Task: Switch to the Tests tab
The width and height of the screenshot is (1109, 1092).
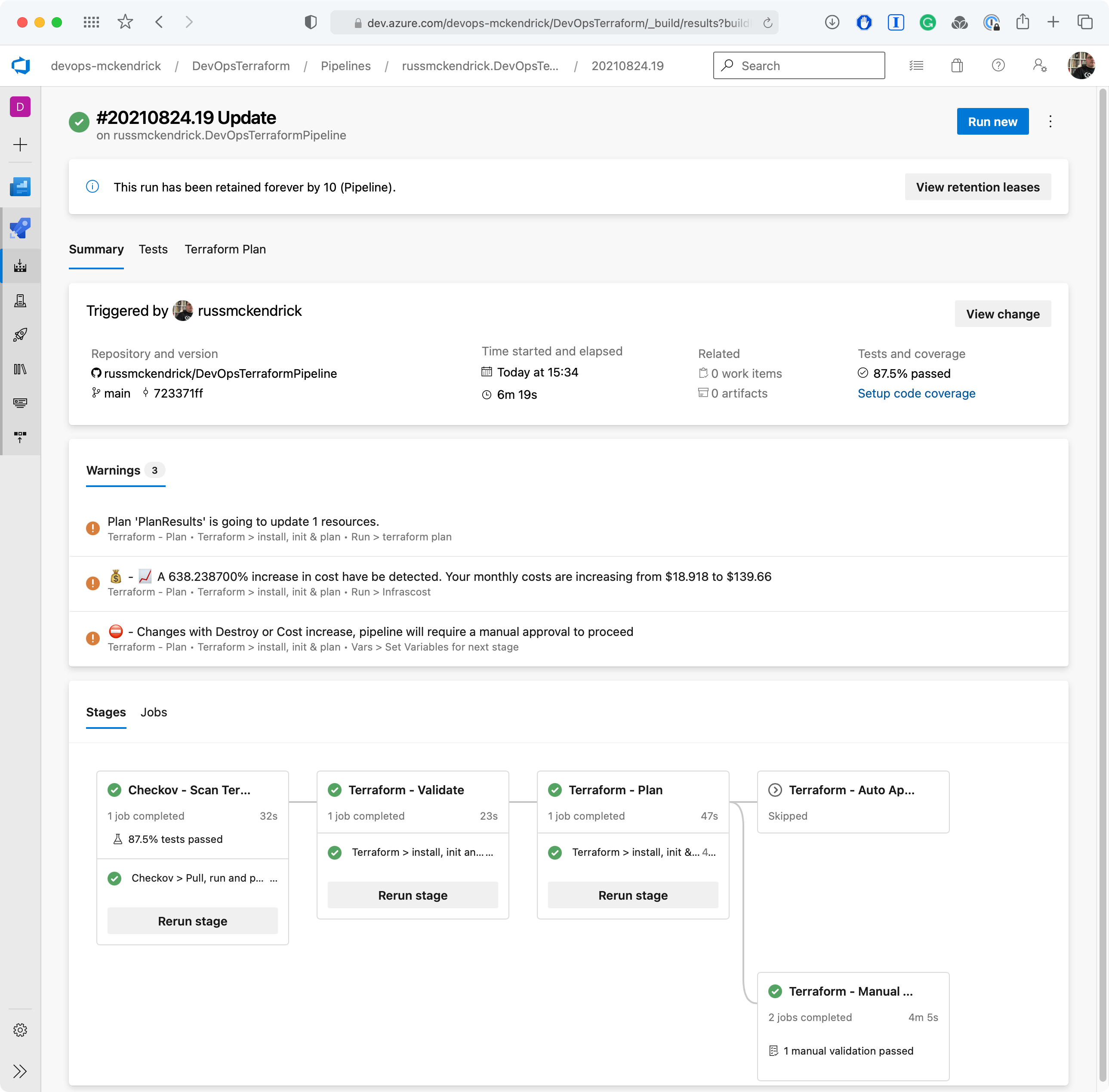Action: (153, 249)
